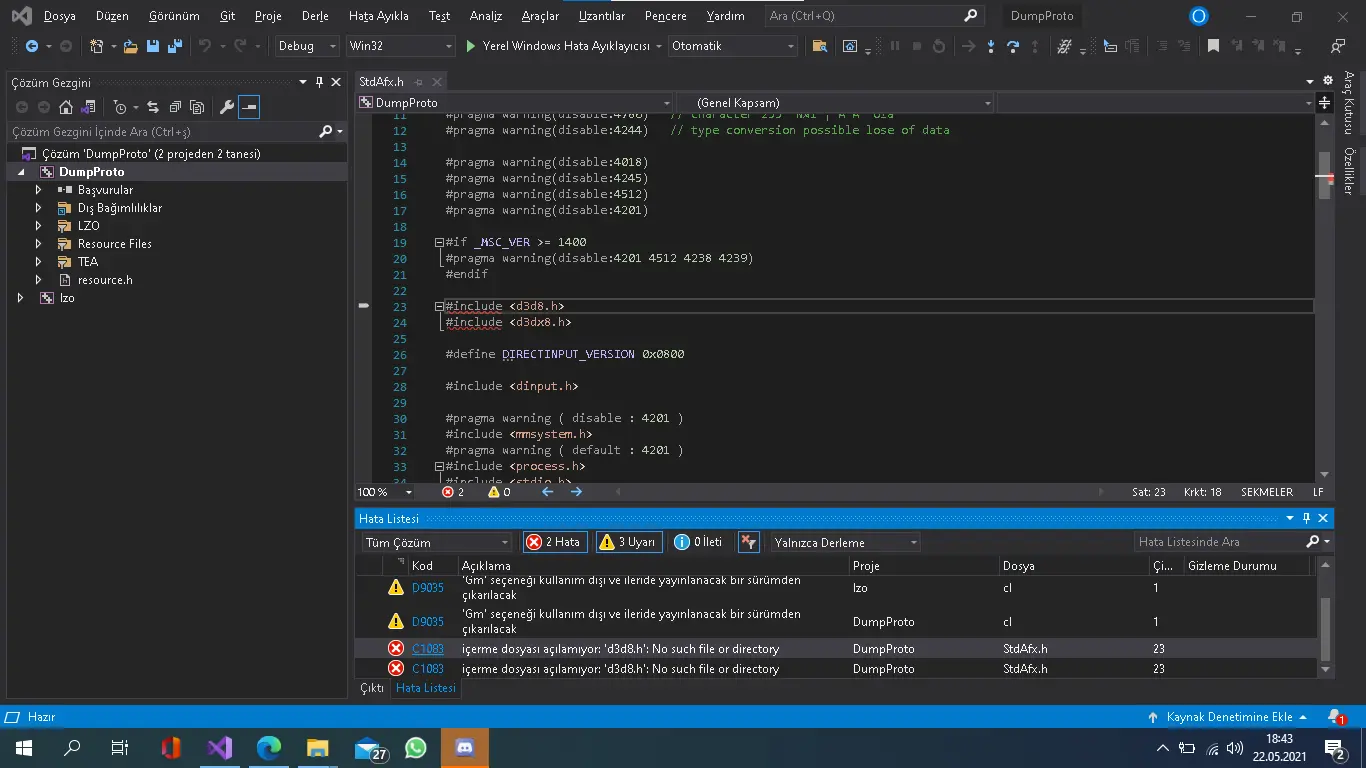Image resolution: width=1366 pixels, height=768 pixels.
Task: Open the Derle menu
Action: tap(315, 16)
